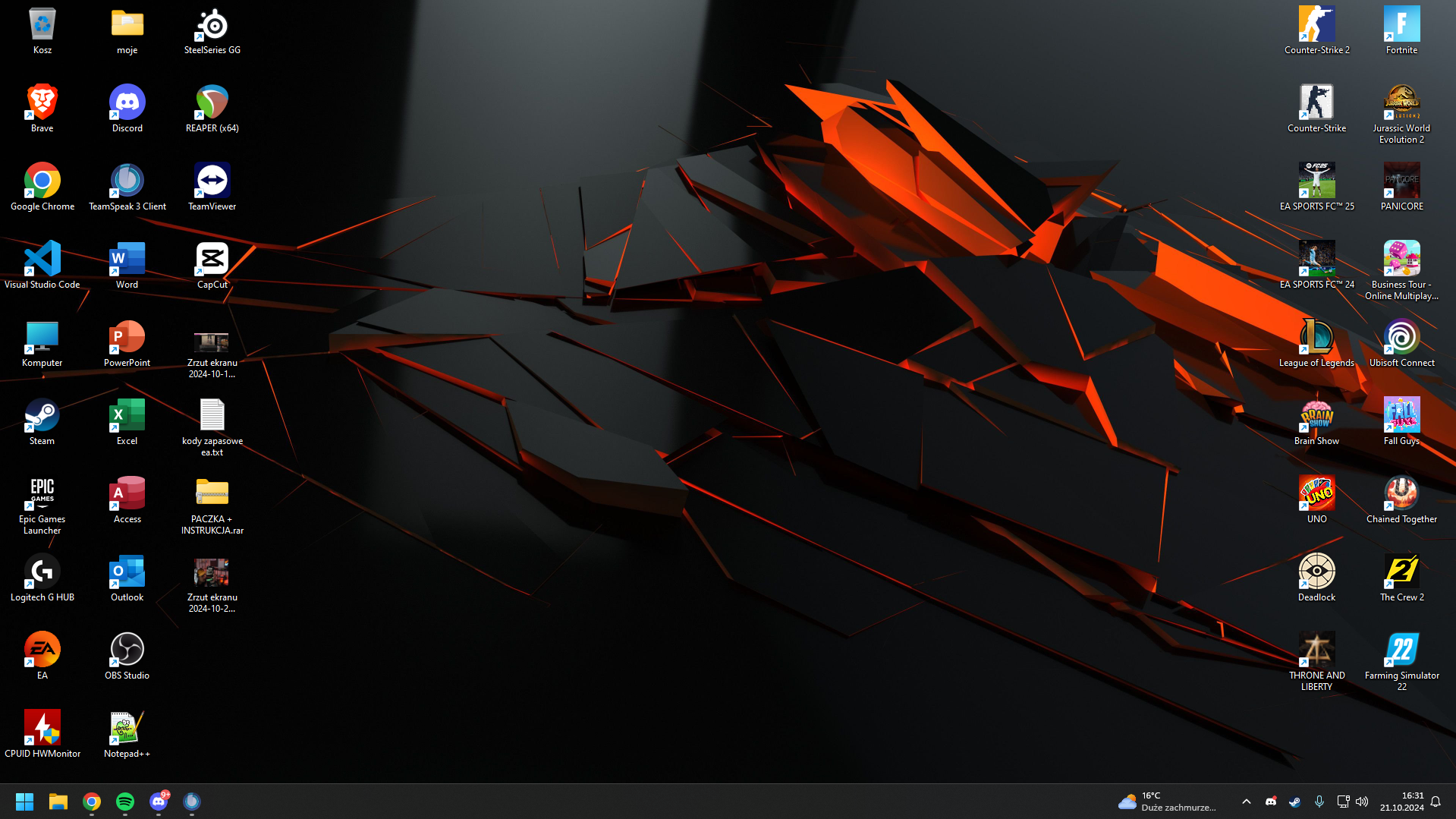Select the Chained Together shortcut
This screenshot has height=819, width=1456.
click(1402, 500)
